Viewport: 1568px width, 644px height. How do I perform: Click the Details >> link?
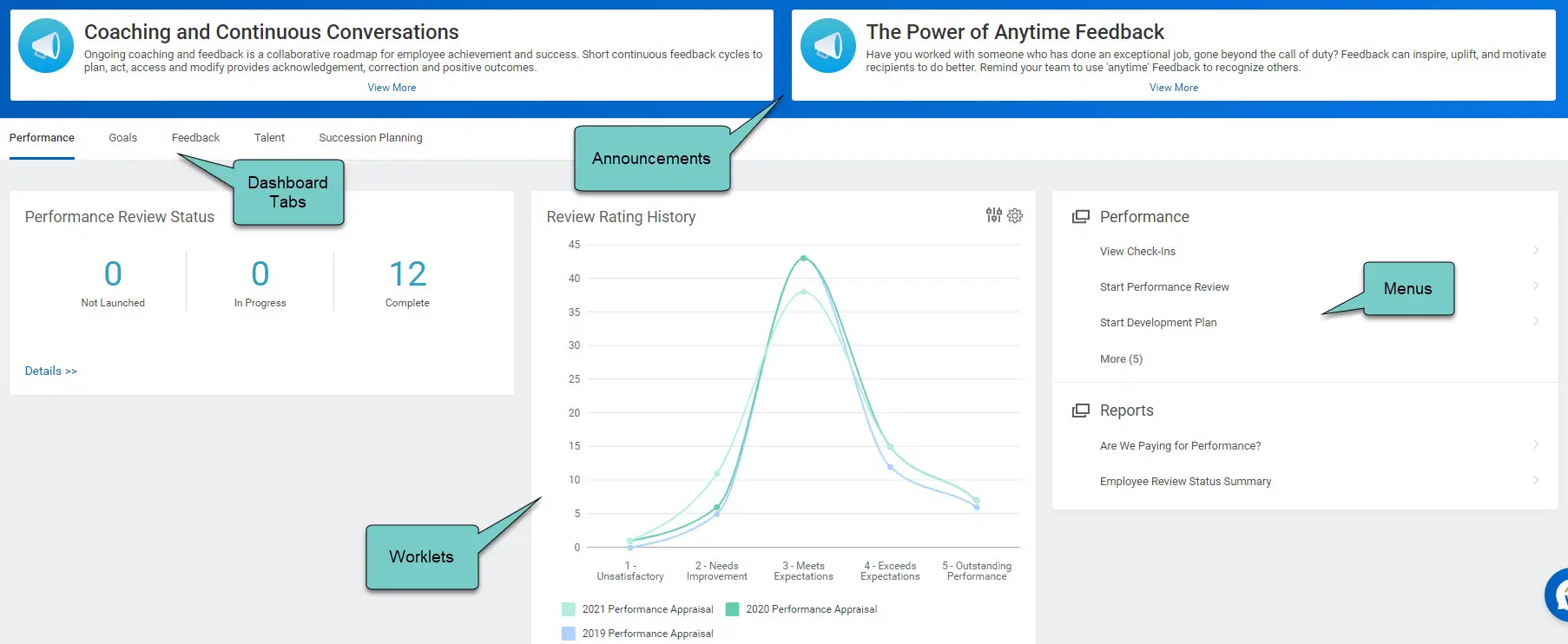tap(50, 371)
